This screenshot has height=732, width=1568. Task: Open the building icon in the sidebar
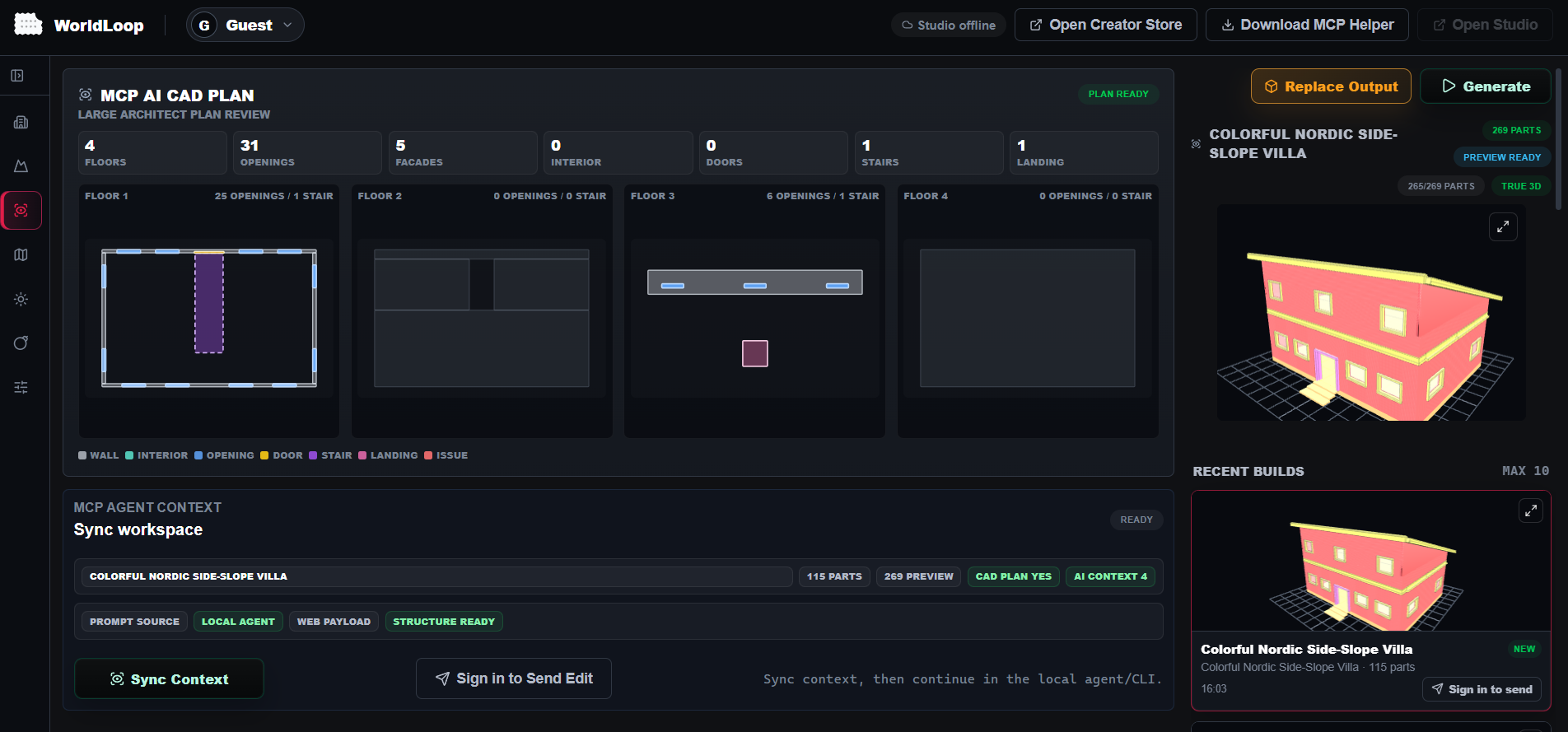21,122
